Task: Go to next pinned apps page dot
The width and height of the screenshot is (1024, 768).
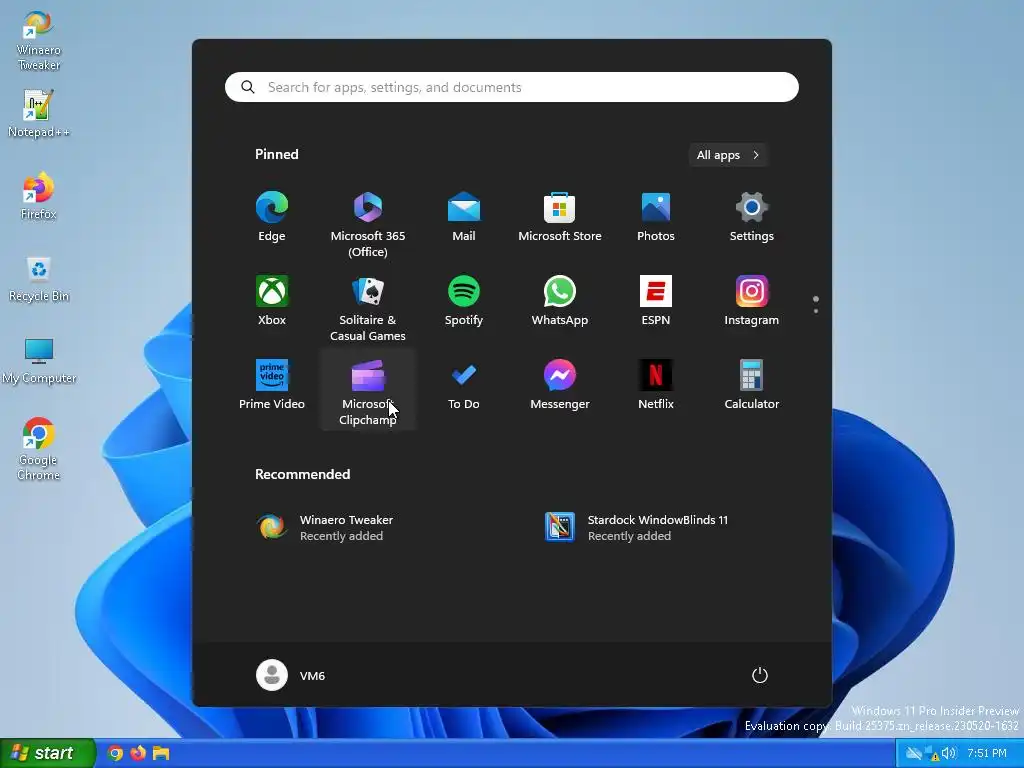Action: pyautogui.click(x=816, y=311)
